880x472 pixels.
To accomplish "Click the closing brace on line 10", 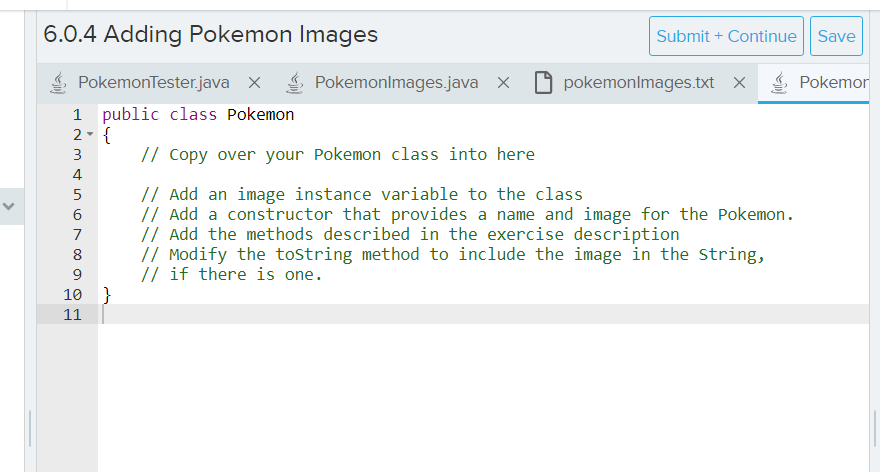I will coord(107,295).
